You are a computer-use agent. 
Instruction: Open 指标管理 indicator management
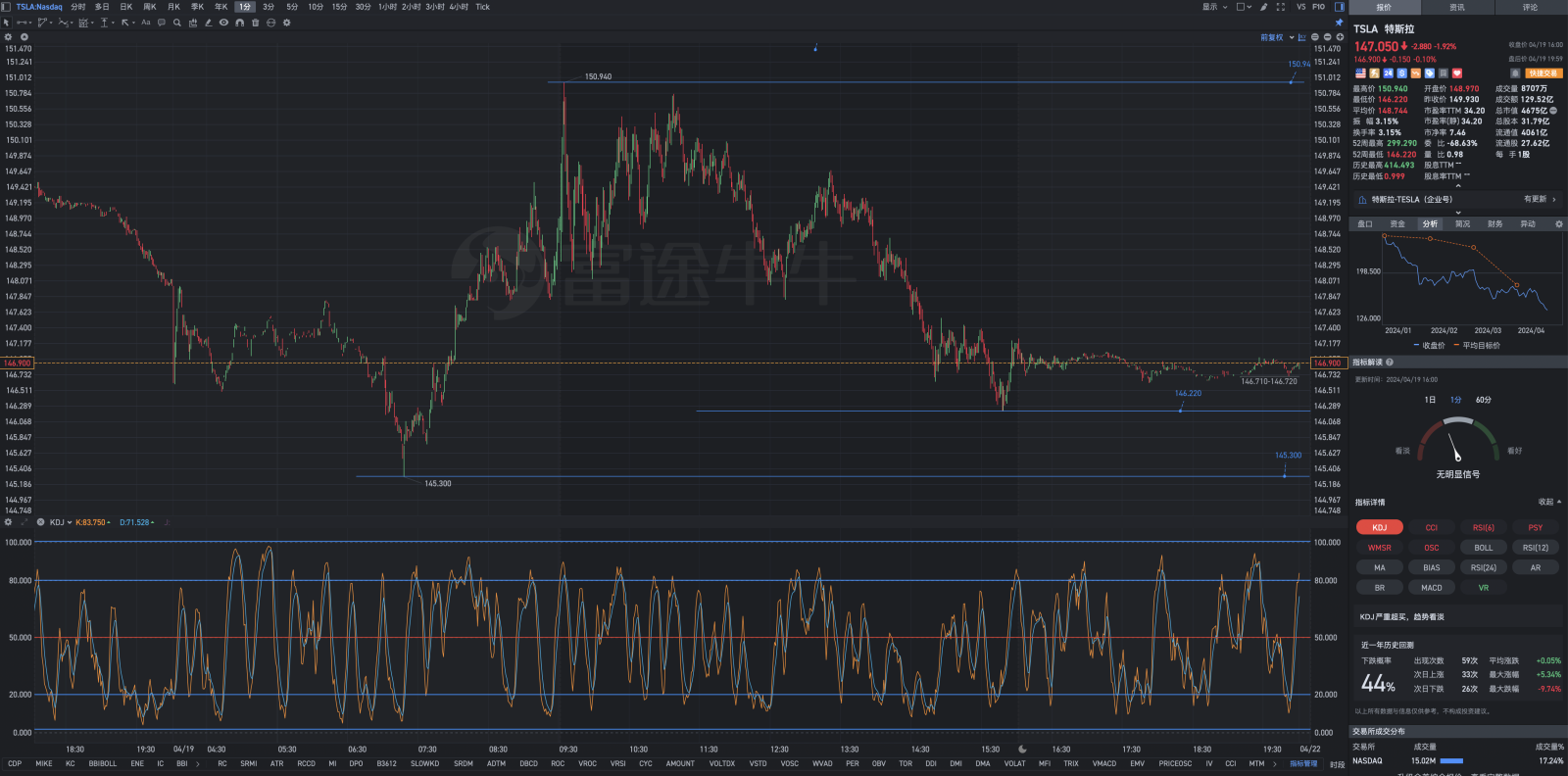(1303, 763)
